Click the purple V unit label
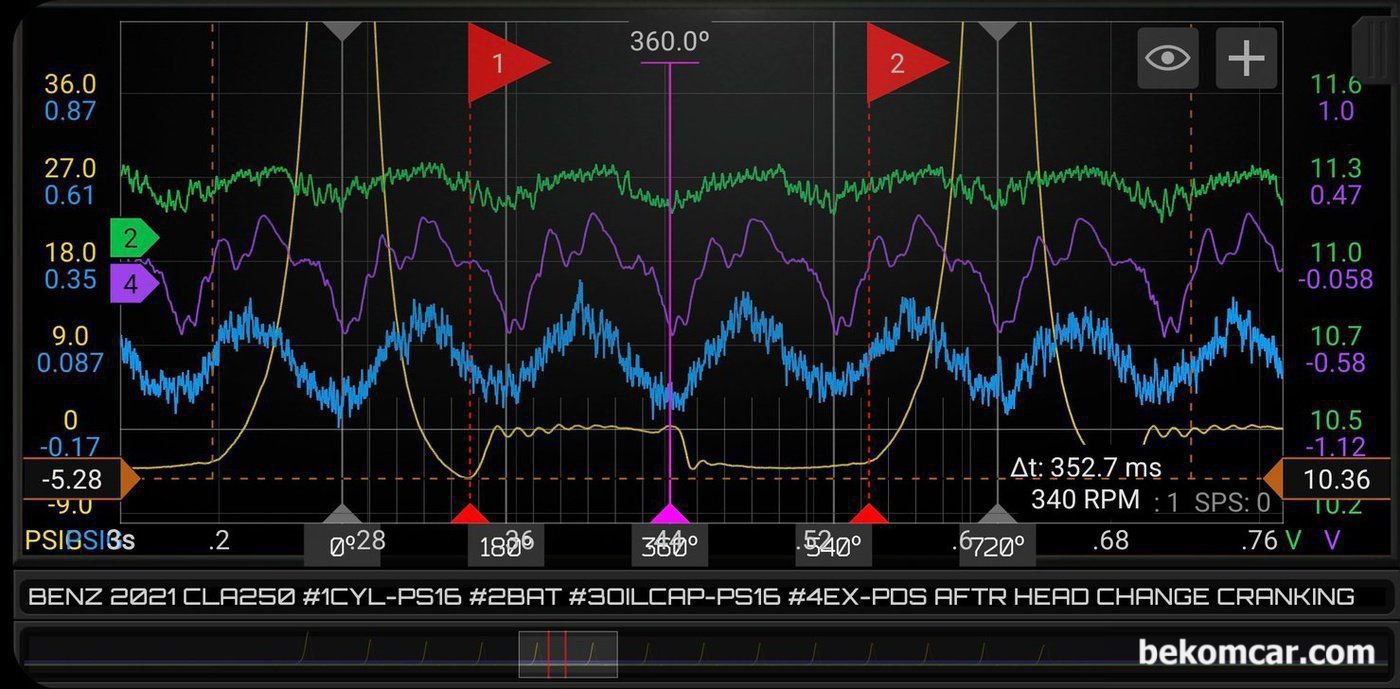This screenshot has width=1400, height=689. (x=1331, y=541)
